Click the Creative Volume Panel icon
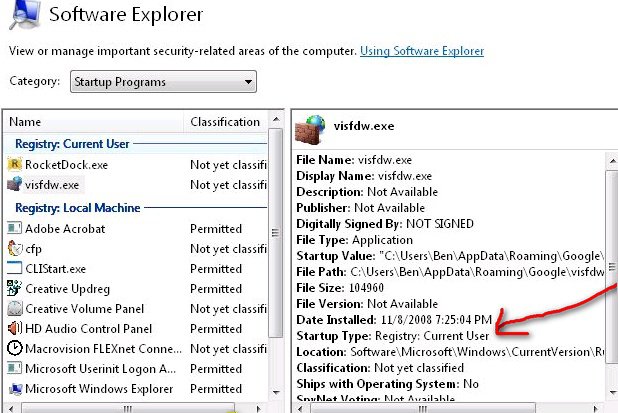Viewport: 618px width, 413px height. click(x=15, y=308)
